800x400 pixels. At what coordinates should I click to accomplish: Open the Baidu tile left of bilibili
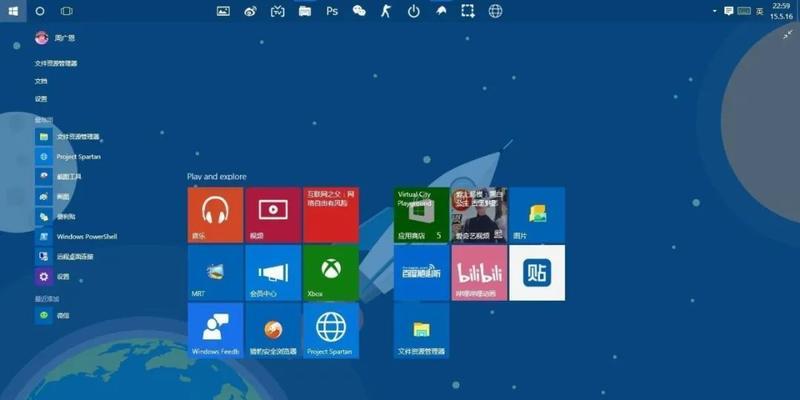421,273
